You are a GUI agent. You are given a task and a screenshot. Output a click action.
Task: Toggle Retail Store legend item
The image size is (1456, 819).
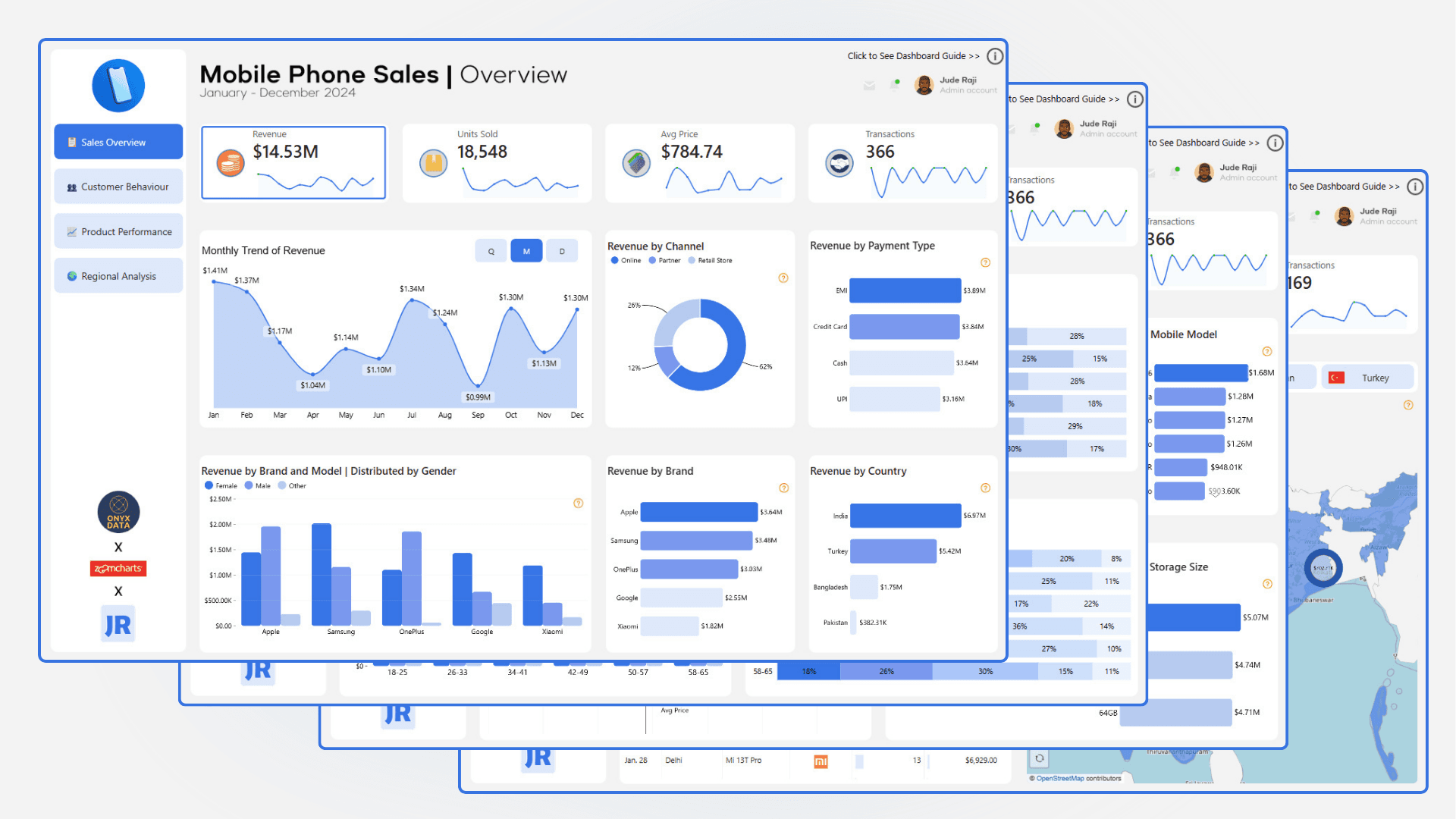pyautogui.click(x=711, y=260)
